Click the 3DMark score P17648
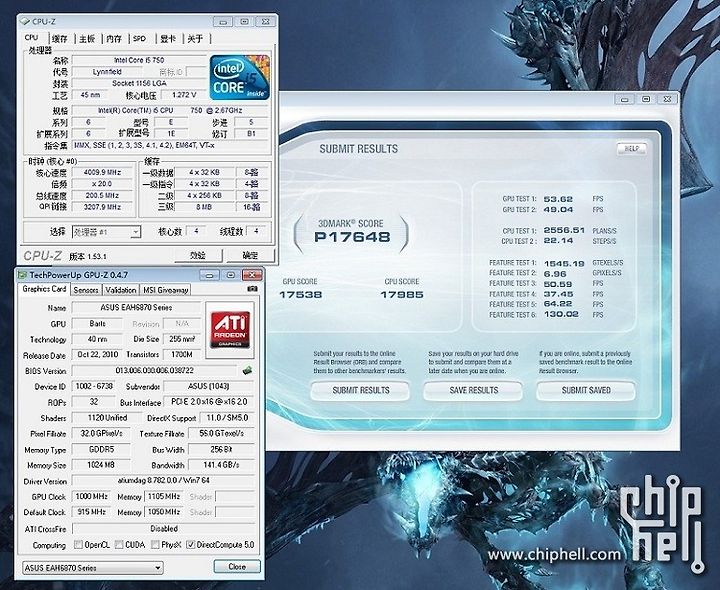Image resolution: width=720 pixels, height=590 pixels. point(352,237)
